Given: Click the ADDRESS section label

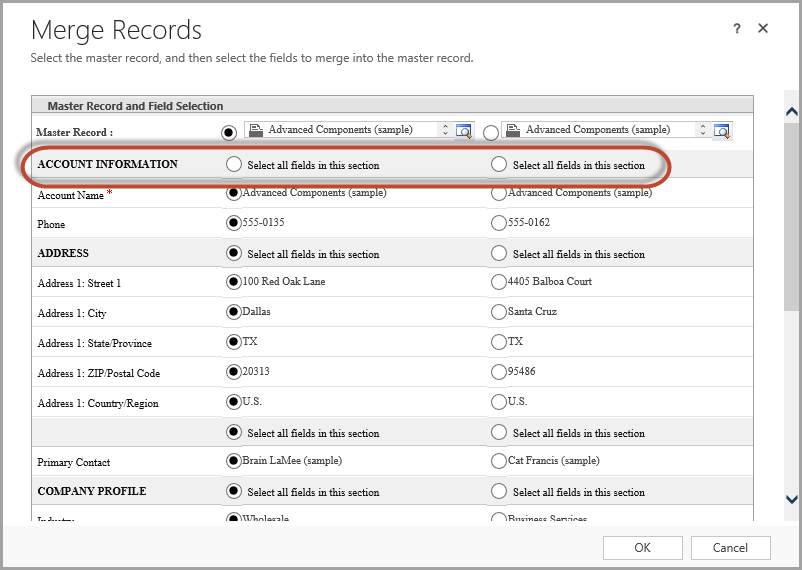Looking at the screenshot, I should pyautogui.click(x=63, y=253).
